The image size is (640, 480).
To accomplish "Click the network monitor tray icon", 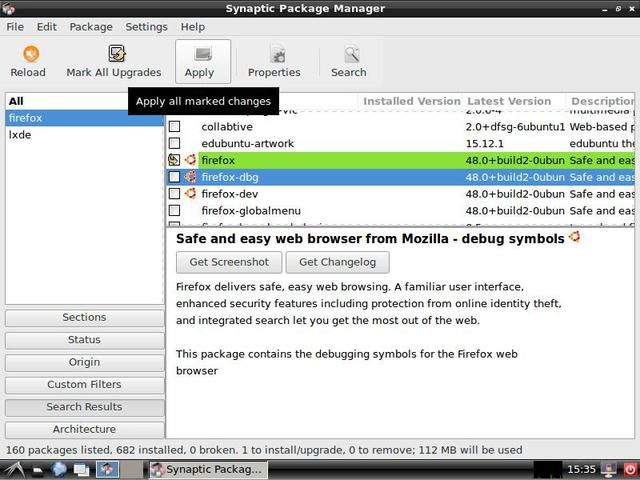I will click(609, 470).
